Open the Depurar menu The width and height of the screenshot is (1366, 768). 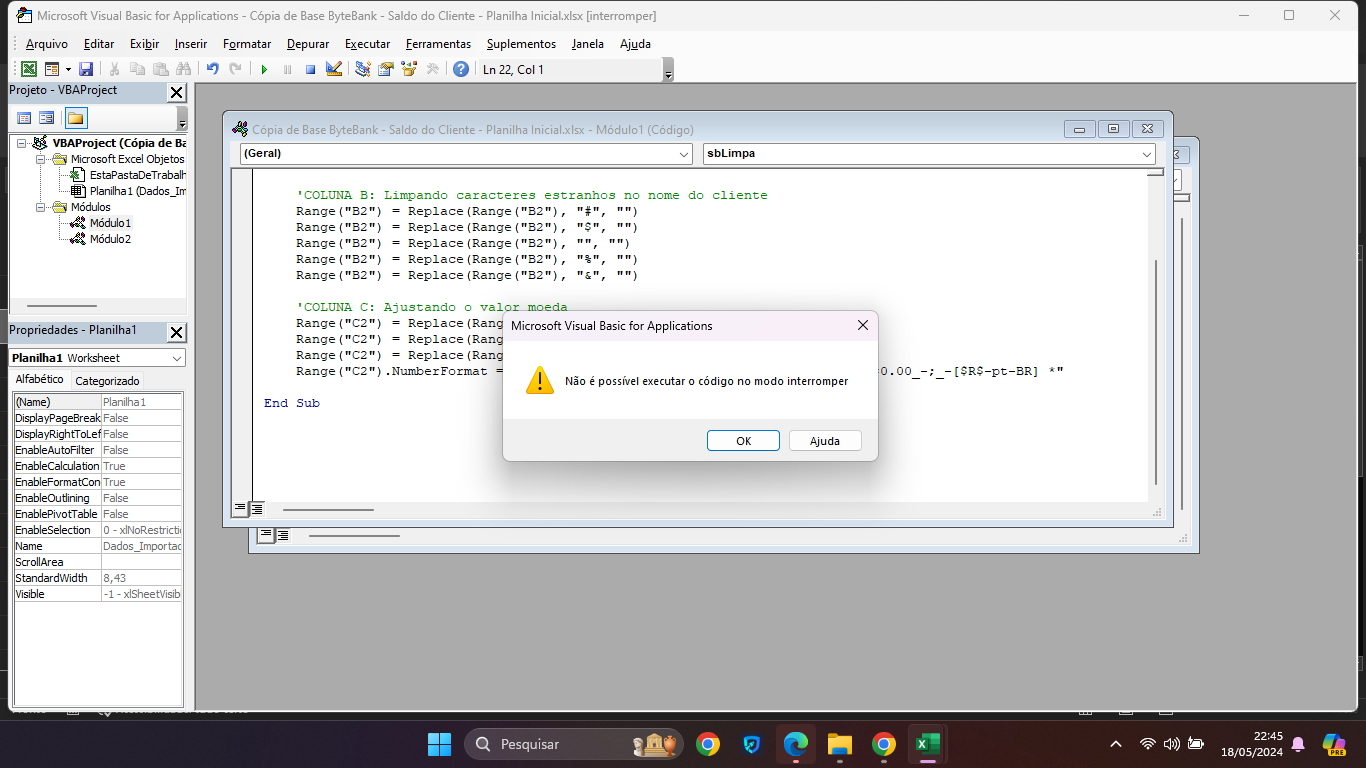308,44
